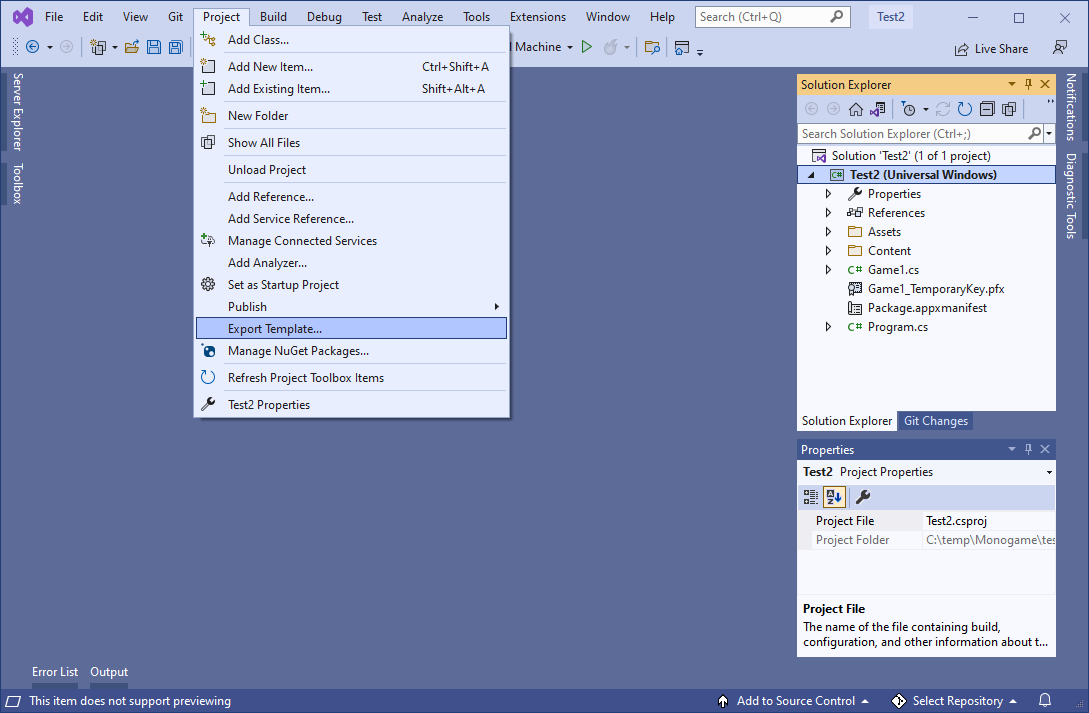Click the Live Share button
This screenshot has width=1089, height=713.
coord(990,48)
